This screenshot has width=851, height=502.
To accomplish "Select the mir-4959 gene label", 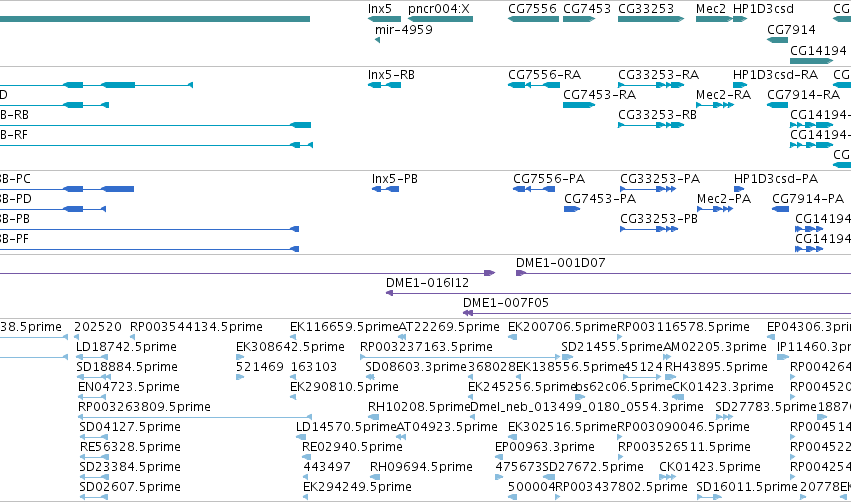I will tap(404, 30).
